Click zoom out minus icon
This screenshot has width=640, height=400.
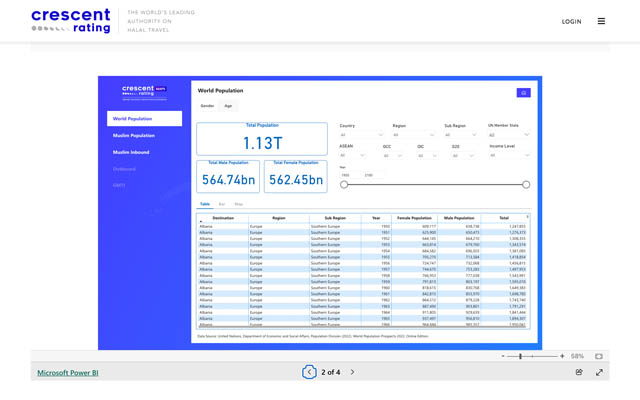click(x=502, y=356)
